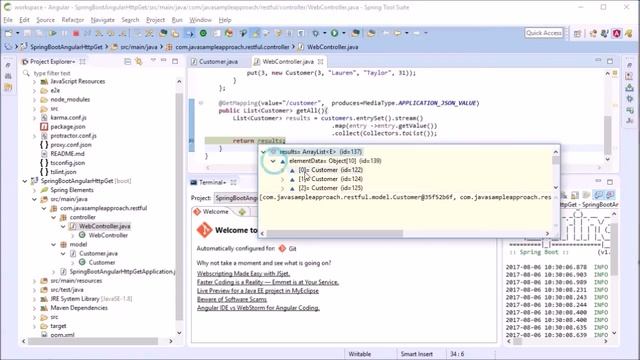Open the Window menu
The image size is (640, 360).
pyautogui.click(x=200, y=20)
